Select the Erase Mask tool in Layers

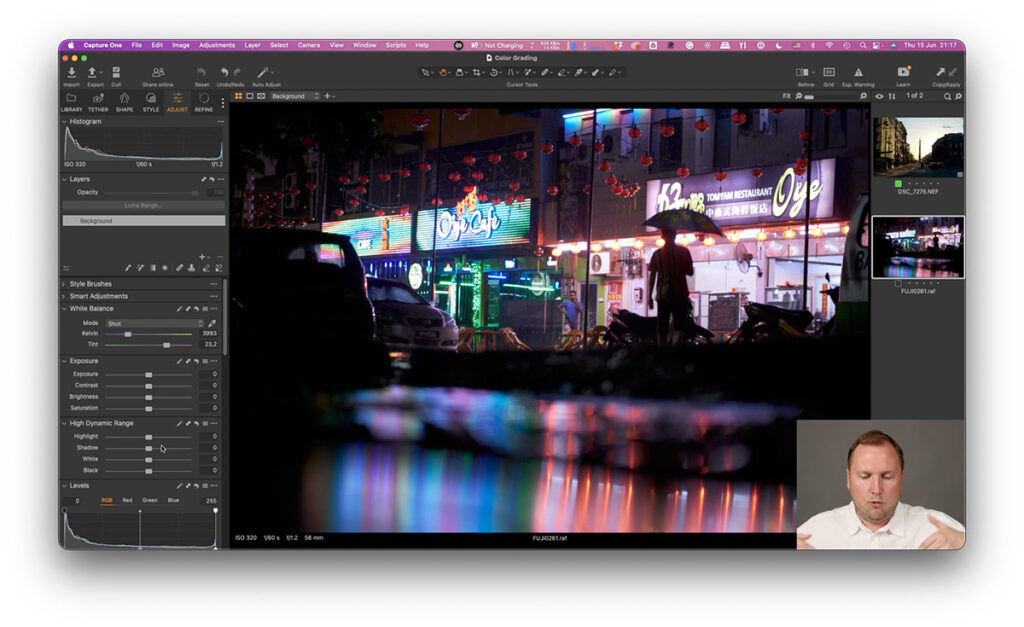[206, 268]
